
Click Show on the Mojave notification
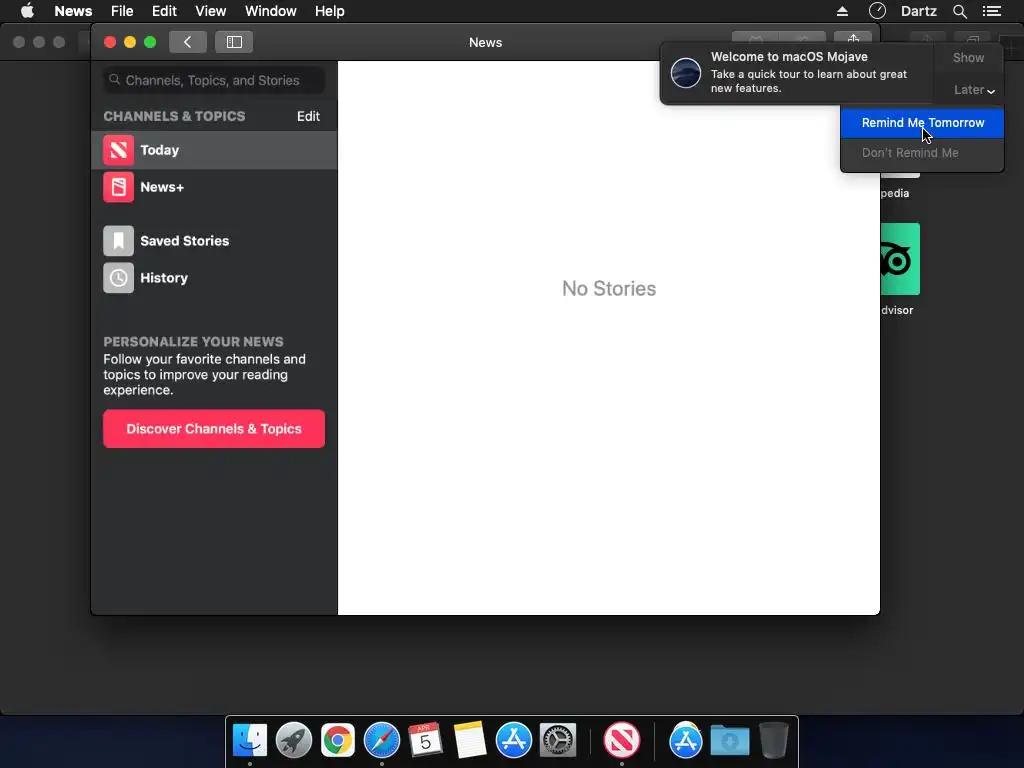[x=968, y=57]
